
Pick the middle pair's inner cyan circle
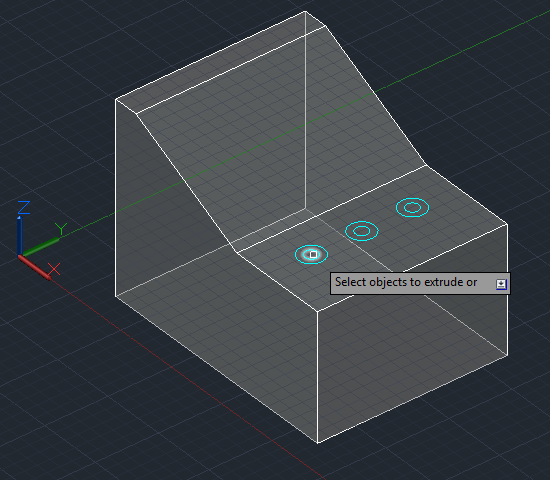coord(362,231)
